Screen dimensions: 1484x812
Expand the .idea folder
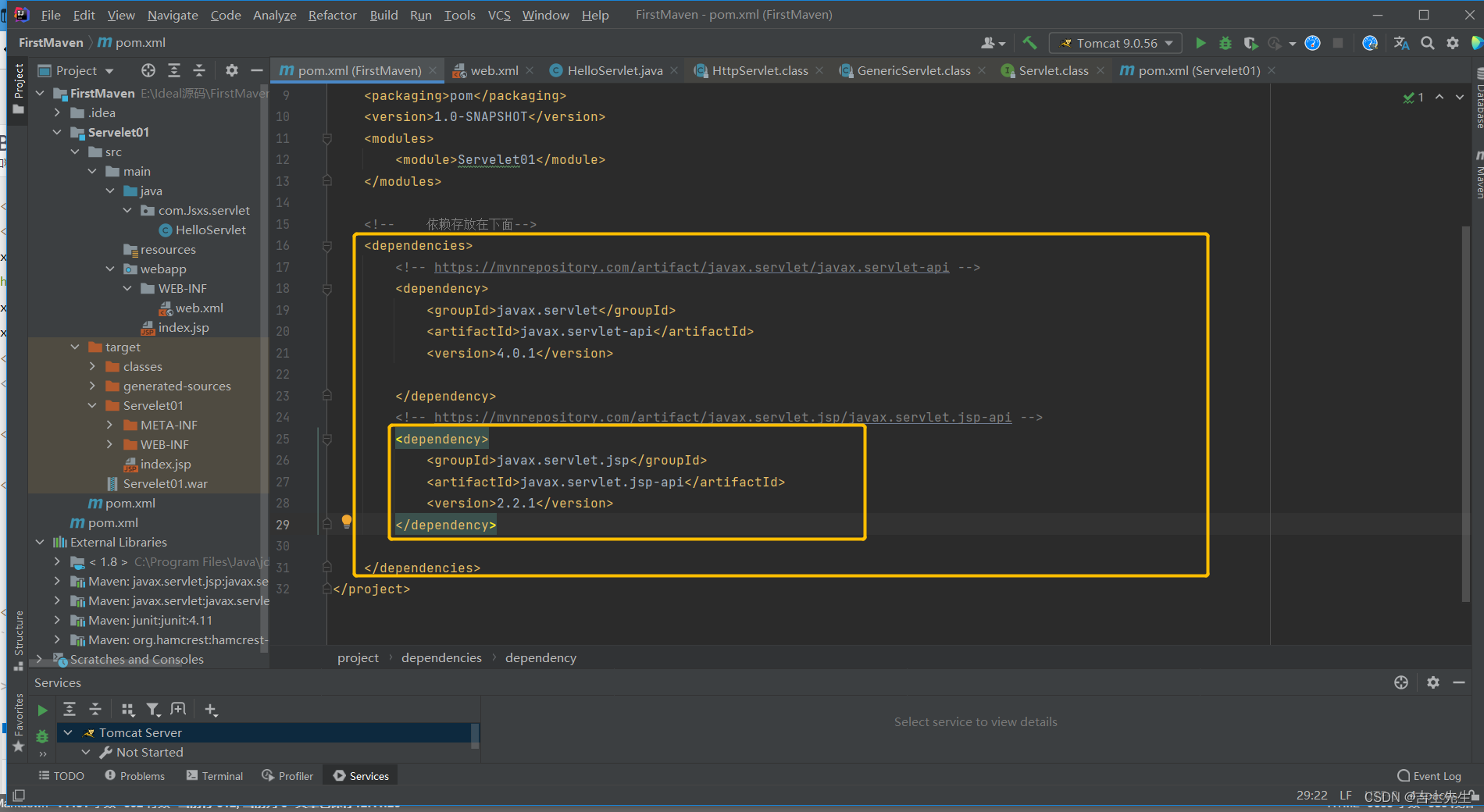tap(57, 112)
